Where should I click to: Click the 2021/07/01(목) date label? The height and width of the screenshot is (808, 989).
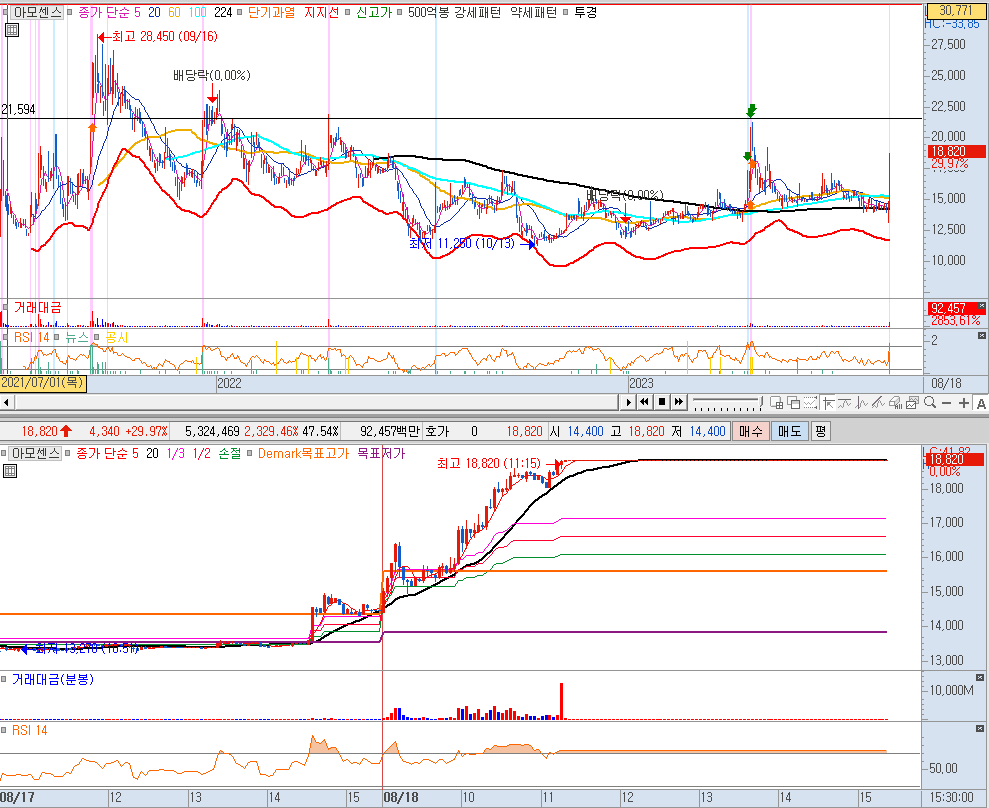coord(43,382)
